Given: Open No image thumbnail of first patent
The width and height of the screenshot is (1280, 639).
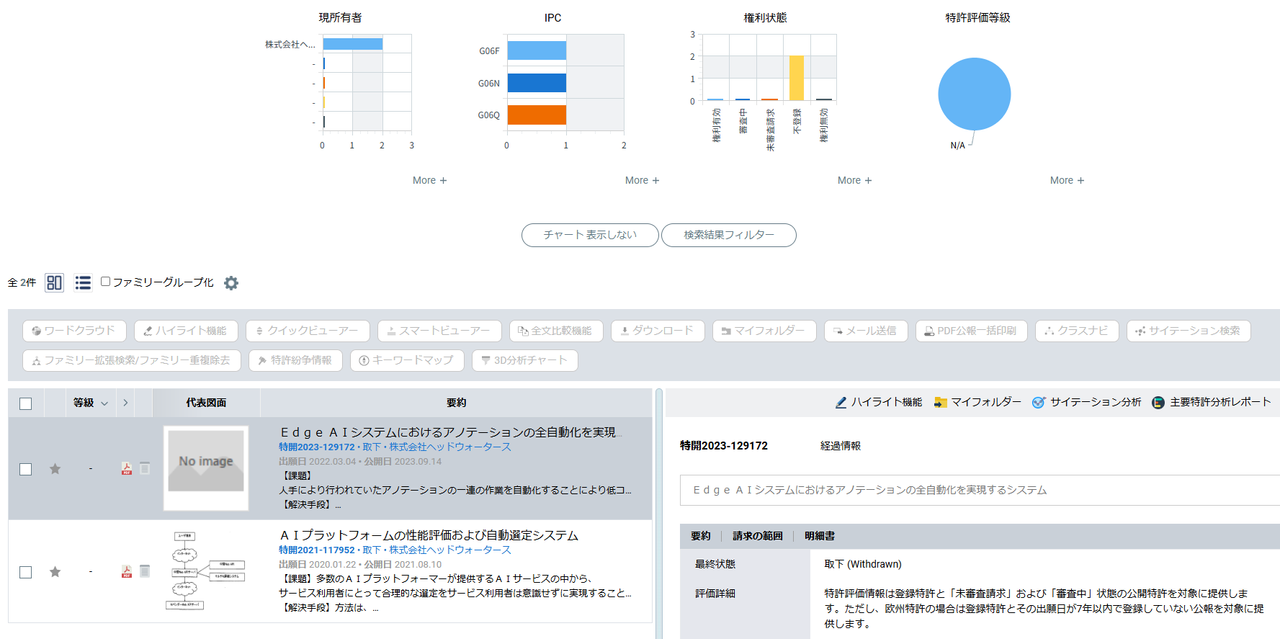Looking at the screenshot, I should point(206,468).
